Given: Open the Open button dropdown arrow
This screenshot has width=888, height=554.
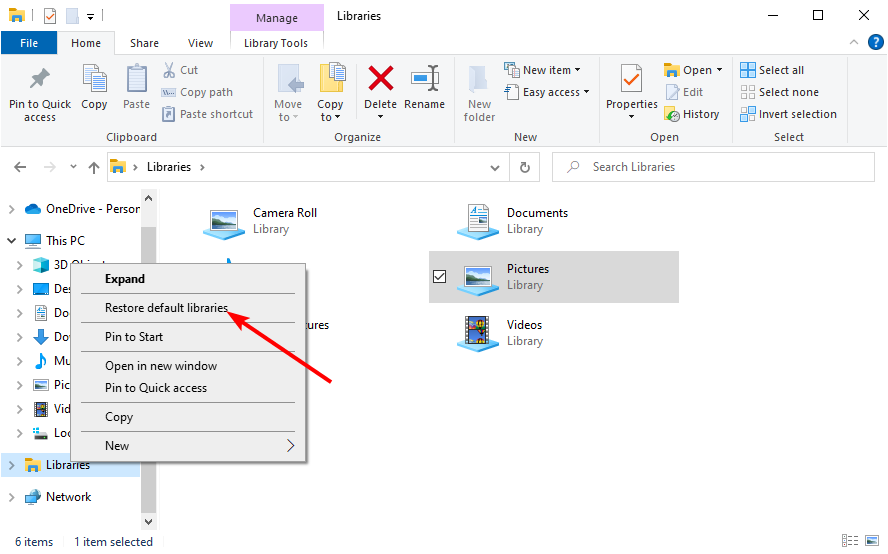Looking at the screenshot, I should 720,70.
